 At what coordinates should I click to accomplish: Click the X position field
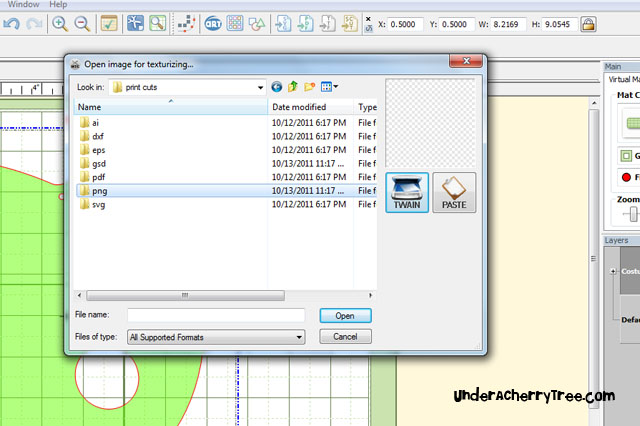(x=405, y=24)
